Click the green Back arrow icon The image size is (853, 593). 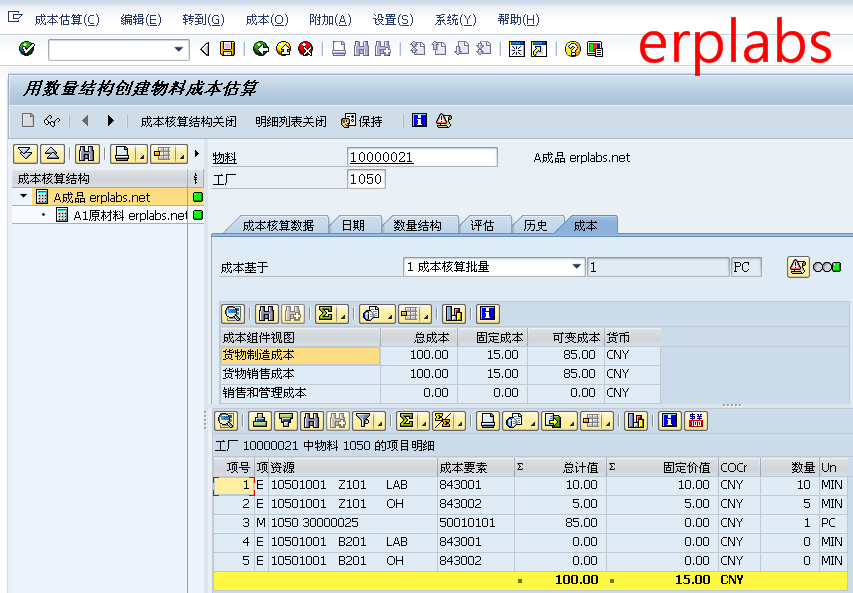[260, 50]
